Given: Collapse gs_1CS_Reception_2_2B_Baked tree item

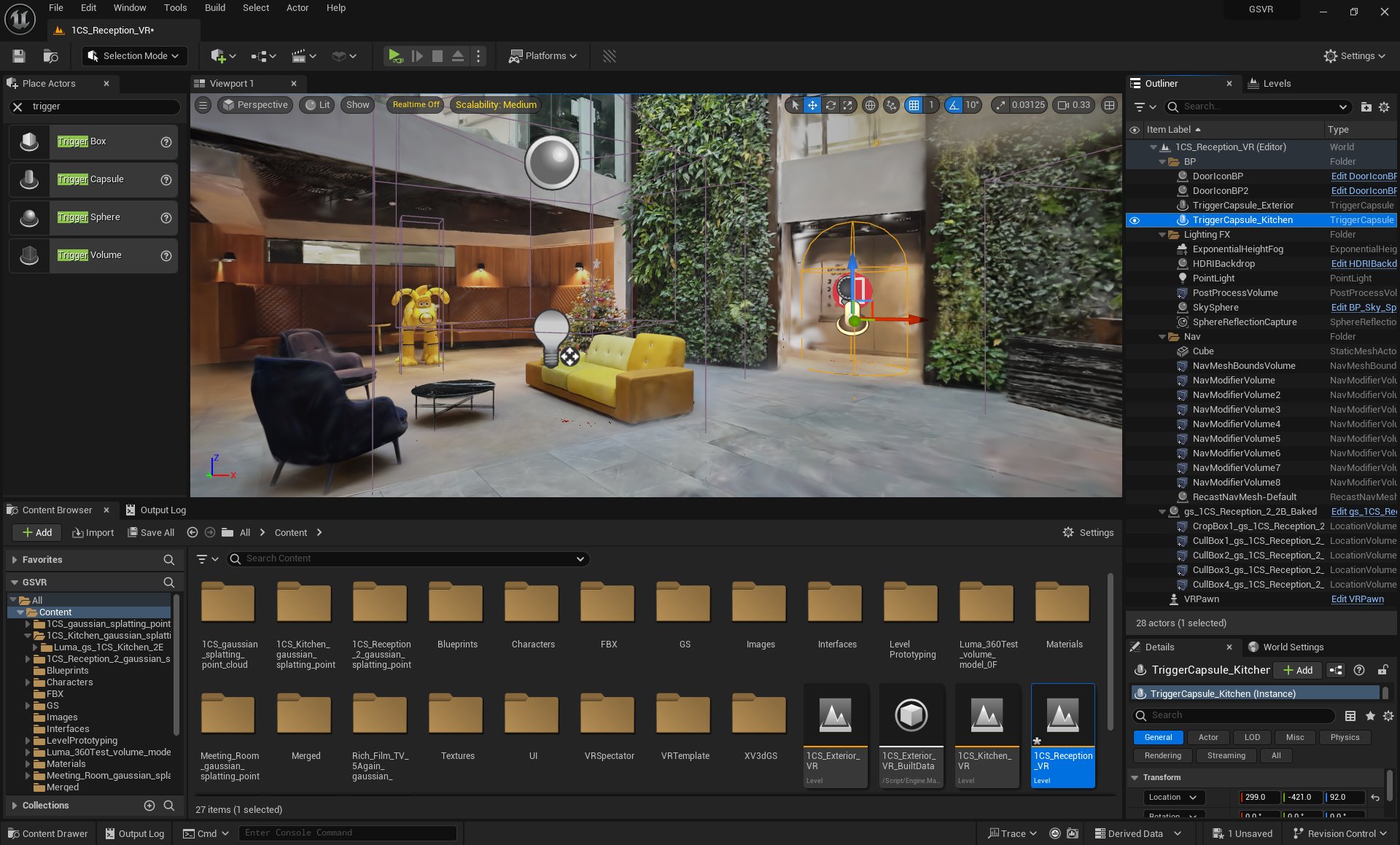Looking at the screenshot, I should point(1162,512).
